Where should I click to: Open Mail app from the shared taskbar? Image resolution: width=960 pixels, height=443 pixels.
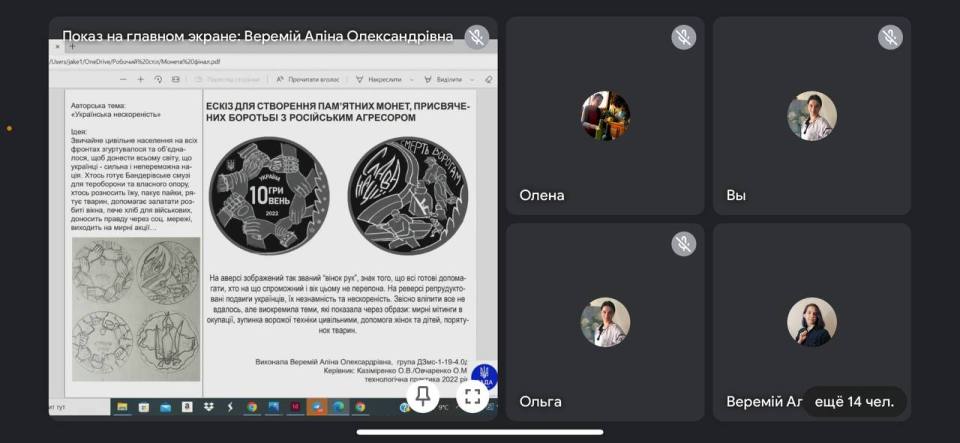[x=165, y=407]
